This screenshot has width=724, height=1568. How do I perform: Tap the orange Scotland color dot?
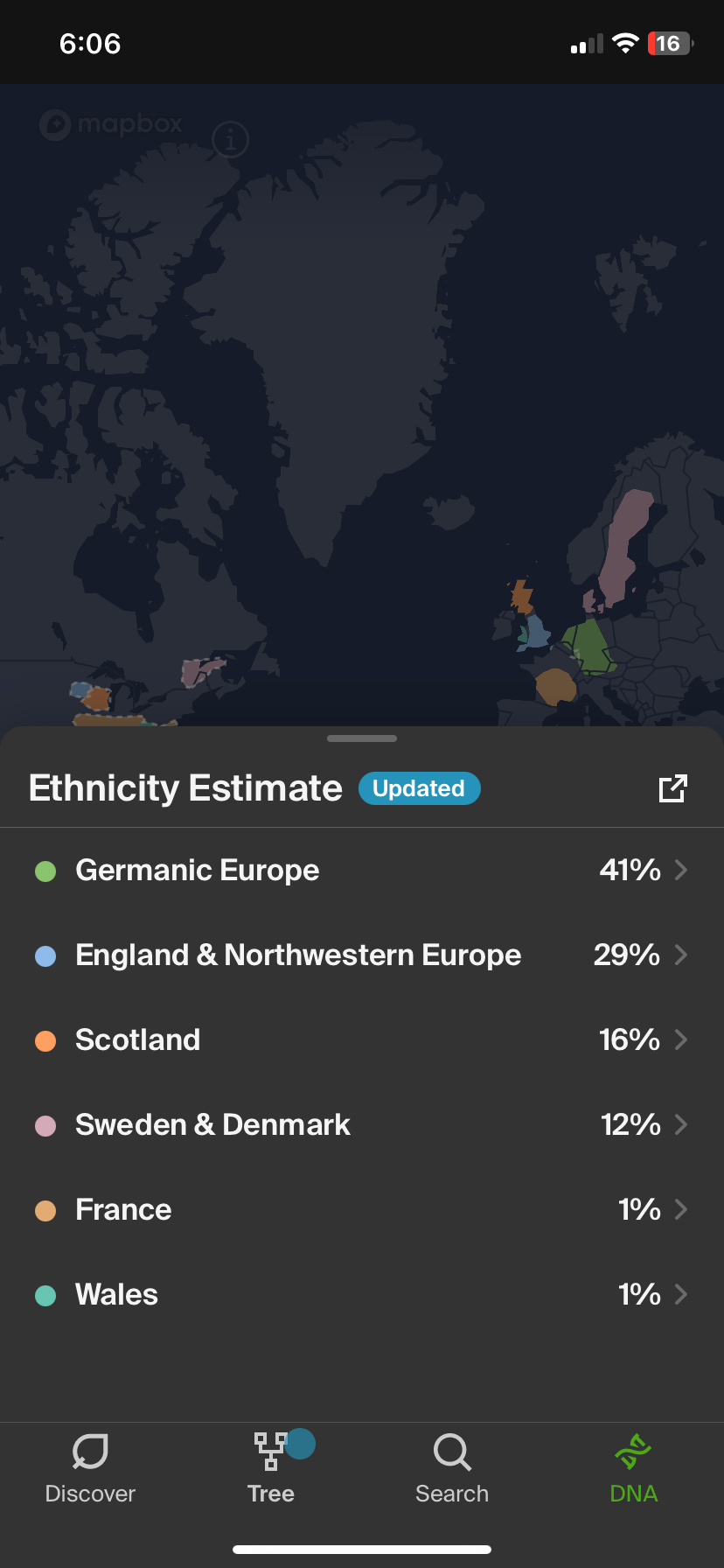click(x=45, y=1040)
